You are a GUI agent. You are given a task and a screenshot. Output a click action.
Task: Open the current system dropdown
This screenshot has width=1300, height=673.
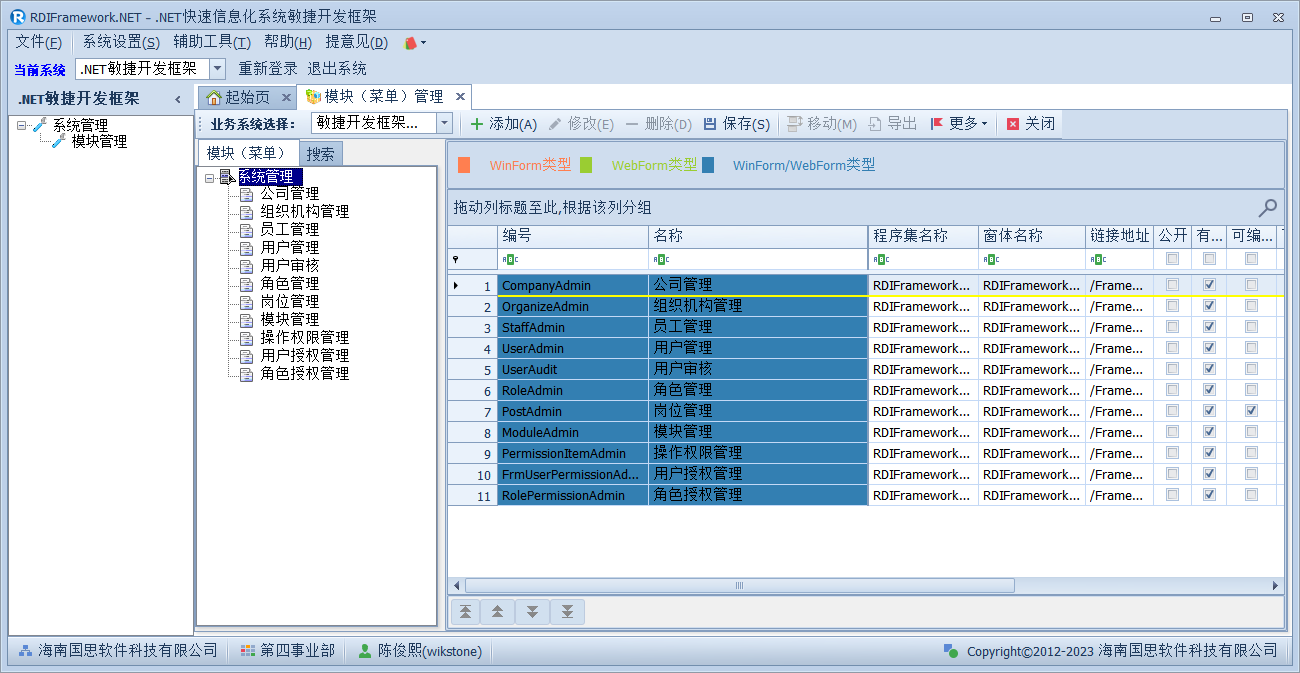tap(217, 69)
